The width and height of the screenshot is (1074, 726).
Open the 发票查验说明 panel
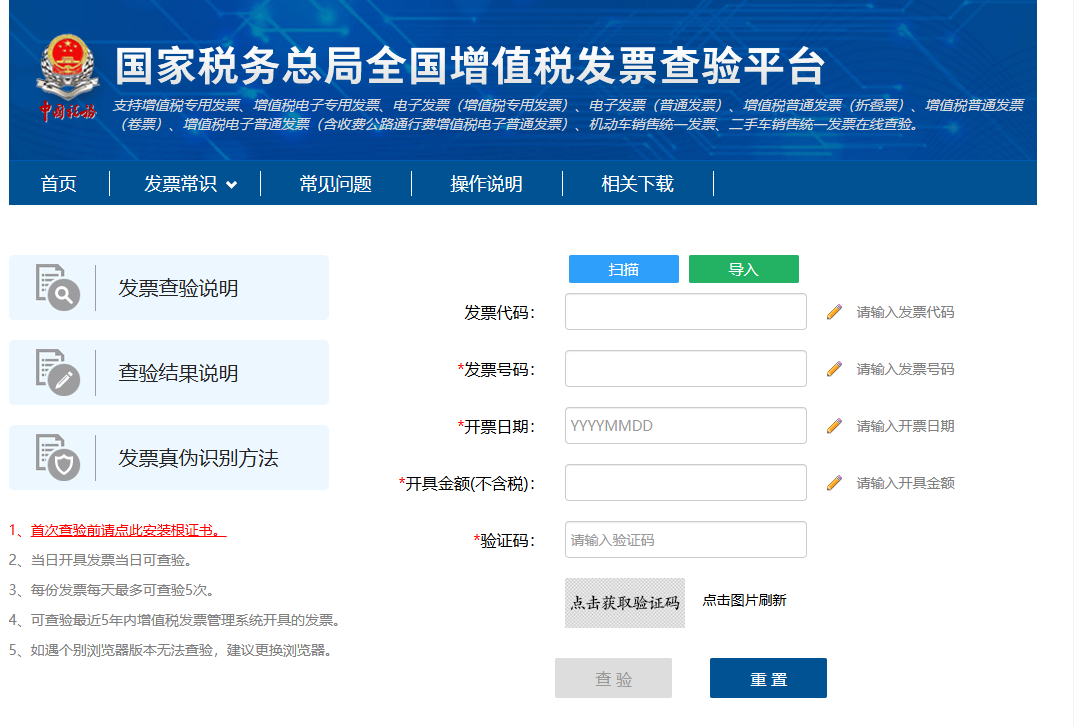(169, 288)
